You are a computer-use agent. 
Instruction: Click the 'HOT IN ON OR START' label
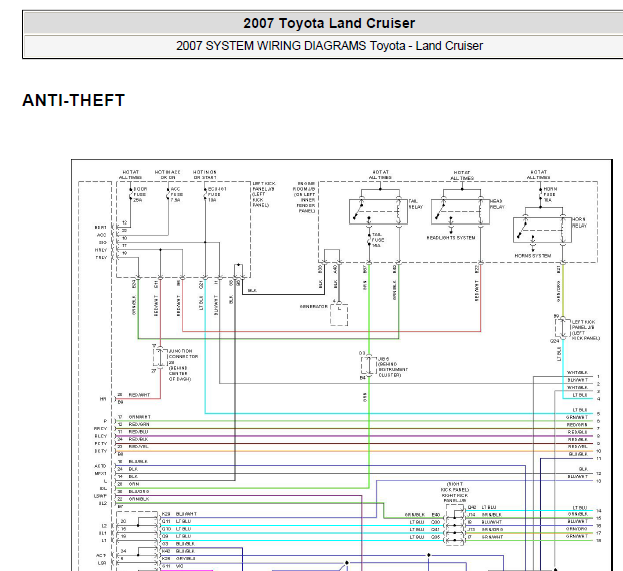pyautogui.click(x=205, y=175)
